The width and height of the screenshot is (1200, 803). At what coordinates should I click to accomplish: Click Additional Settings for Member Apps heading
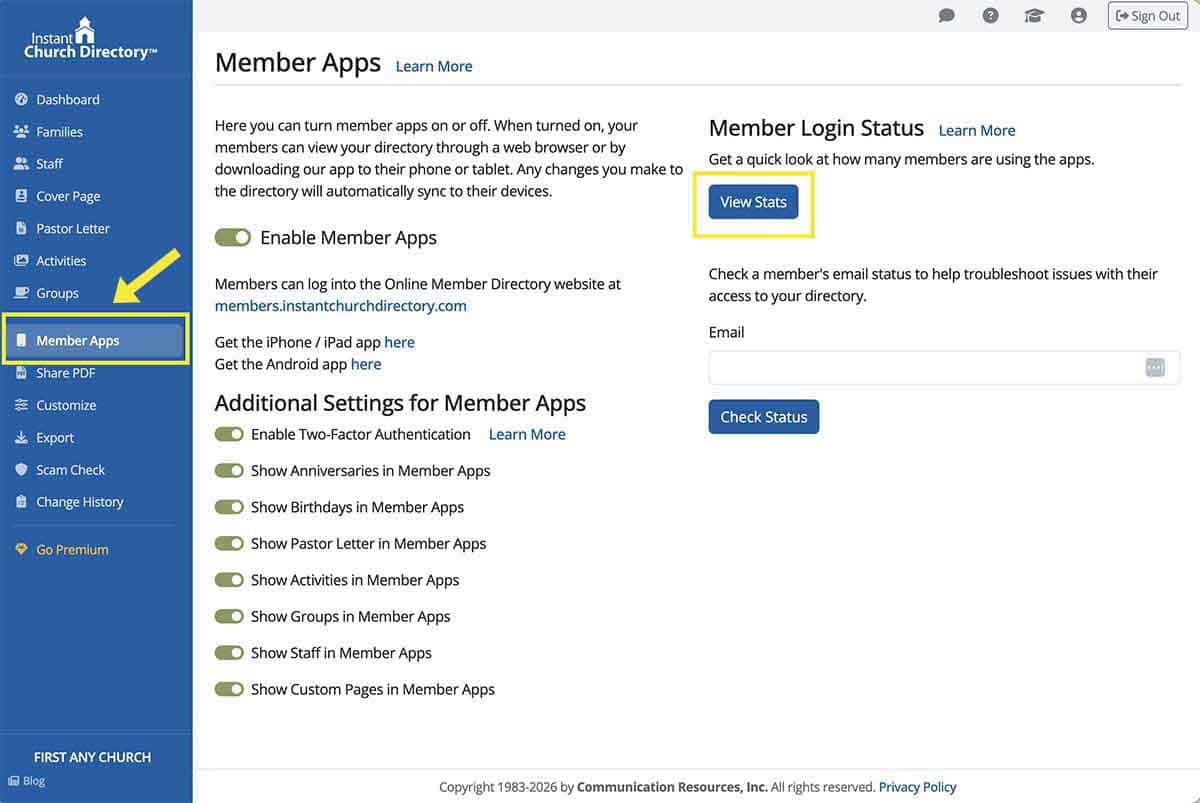tap(400, 403)
